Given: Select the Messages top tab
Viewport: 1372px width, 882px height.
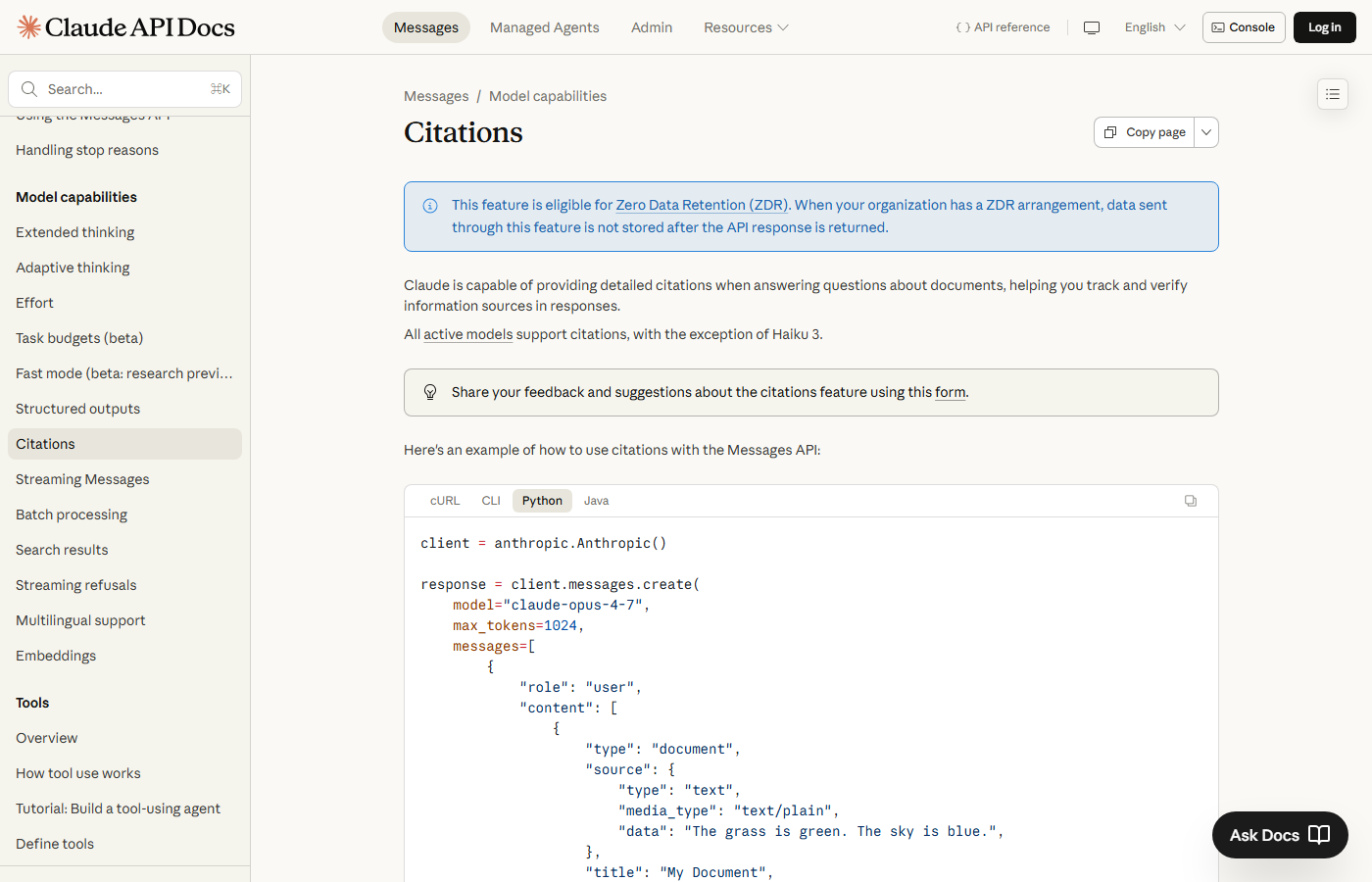Looking at the screenshot, I should (426, 27).
